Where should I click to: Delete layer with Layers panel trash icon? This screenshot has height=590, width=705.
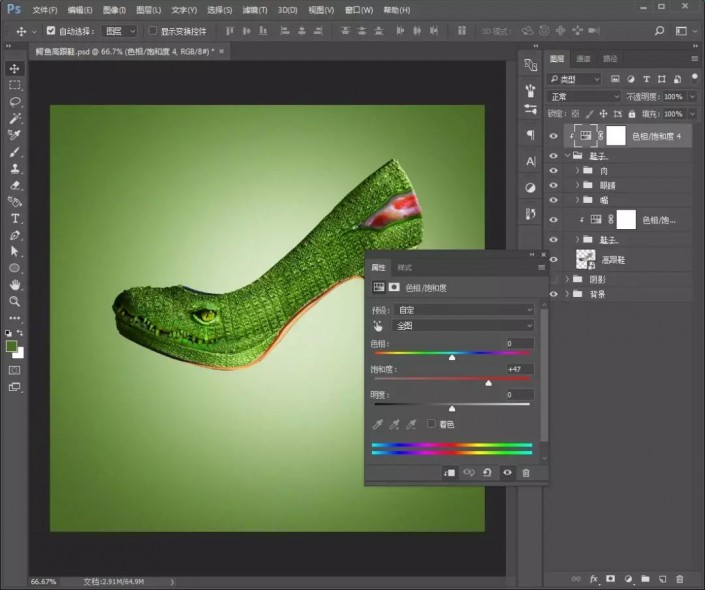point(680,579)
